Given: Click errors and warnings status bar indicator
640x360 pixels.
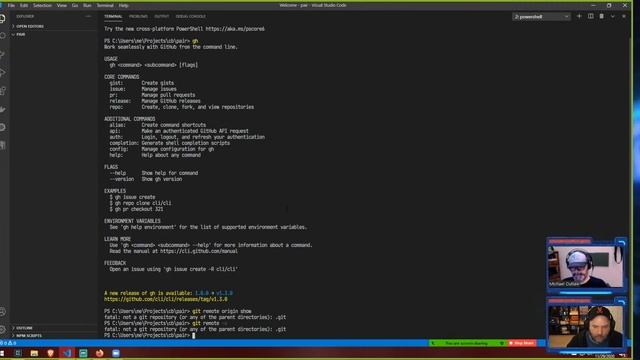Looking at the screenshot, I should point(9,343).
